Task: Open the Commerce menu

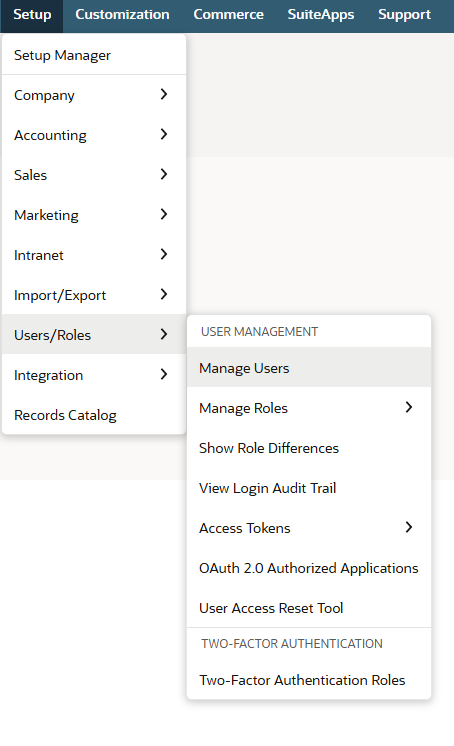Action: (228, 15)
